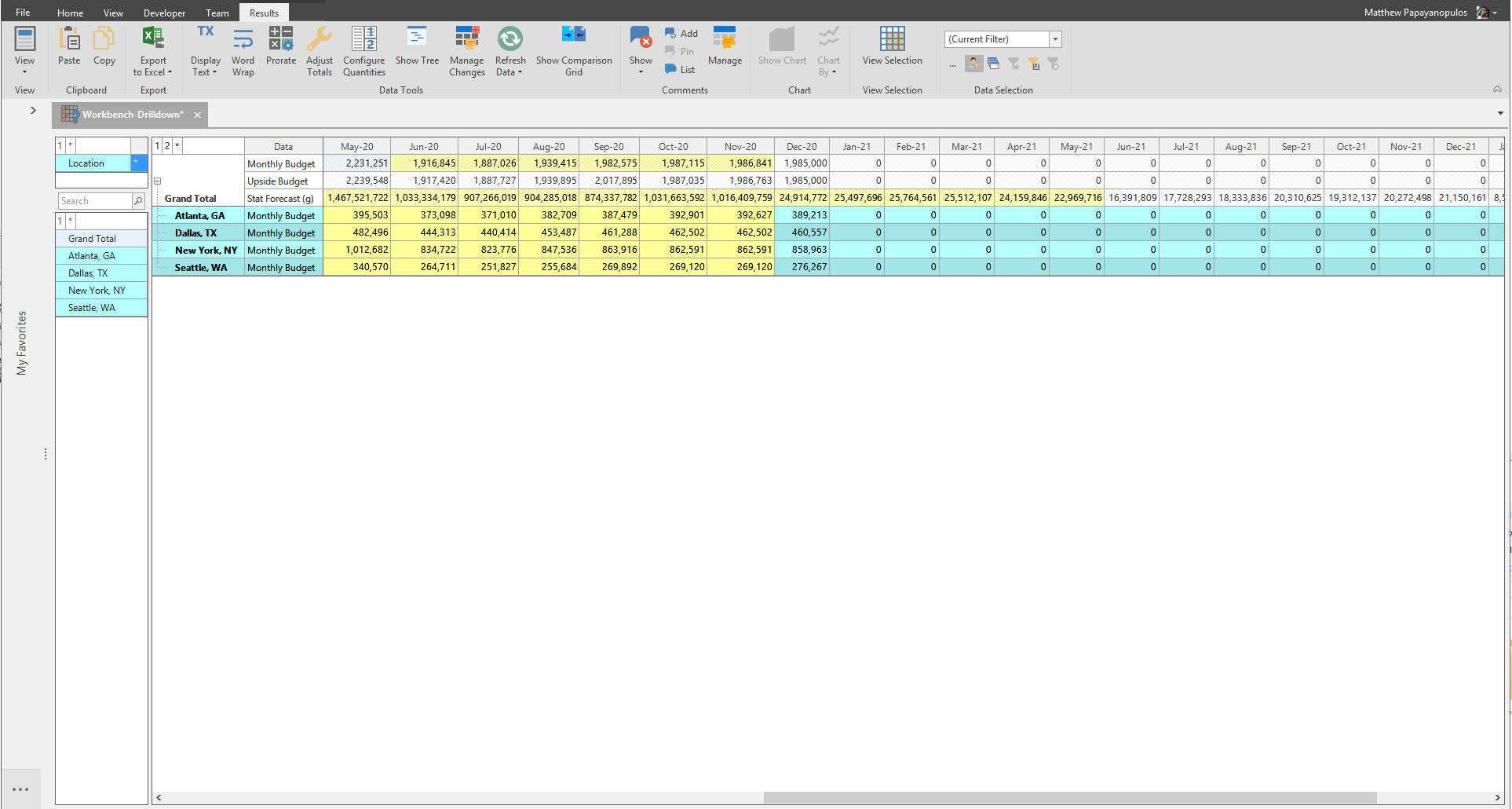
Task: Open Manage Changes
Action: [x=467, y=51]
